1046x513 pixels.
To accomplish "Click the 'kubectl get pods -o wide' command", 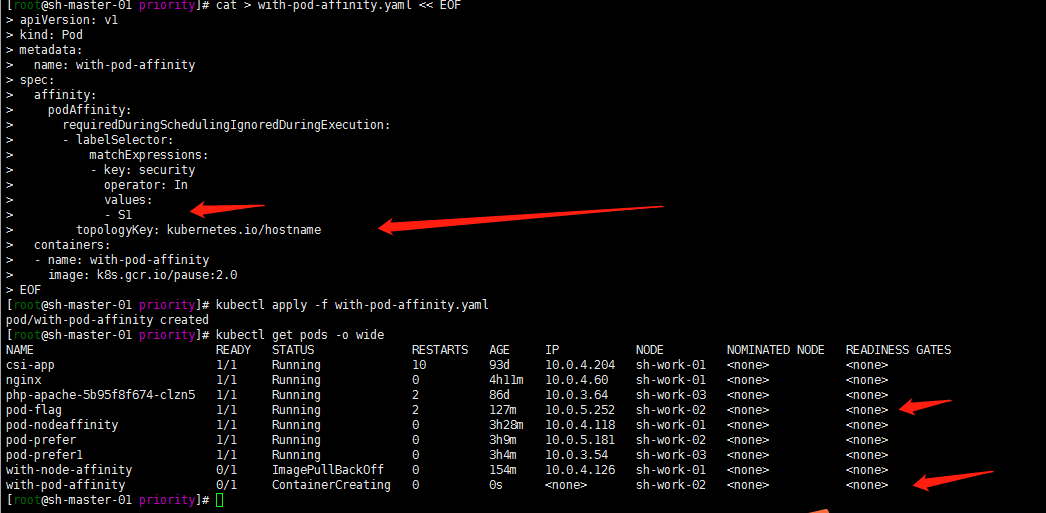I will coord(300,334).
